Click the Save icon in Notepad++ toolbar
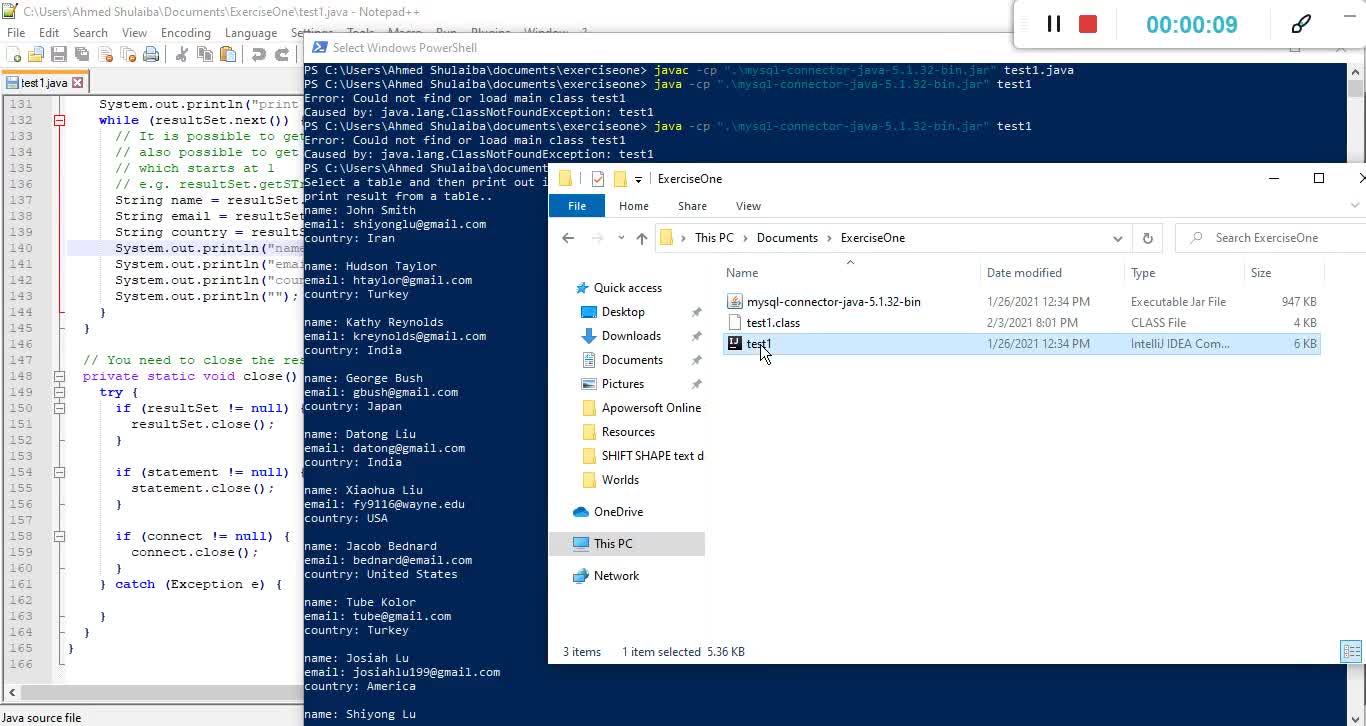Image resolution: width=1366 pixels, height=726 pixels. tap(58, 54)
